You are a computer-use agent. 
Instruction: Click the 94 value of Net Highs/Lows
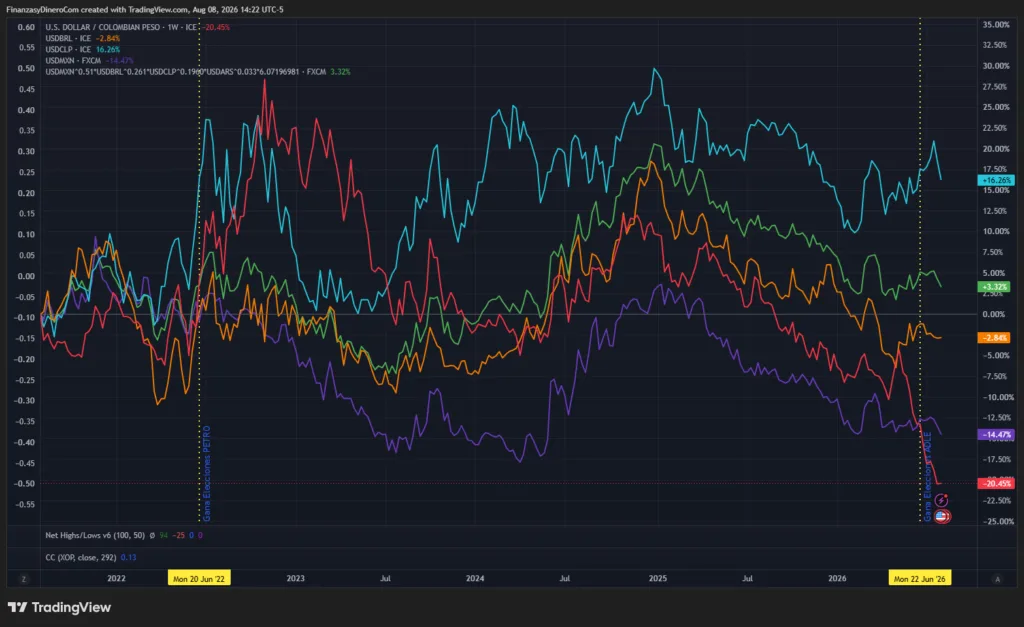[x=163, y=536]
